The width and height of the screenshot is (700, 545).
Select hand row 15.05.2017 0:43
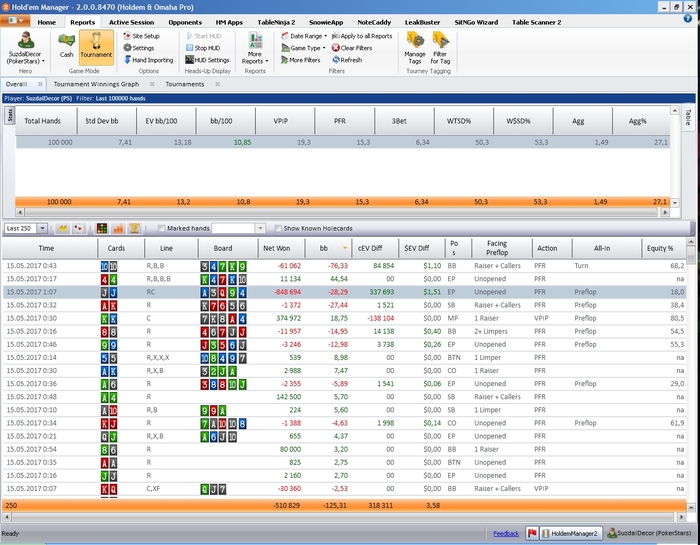(344, 266)
